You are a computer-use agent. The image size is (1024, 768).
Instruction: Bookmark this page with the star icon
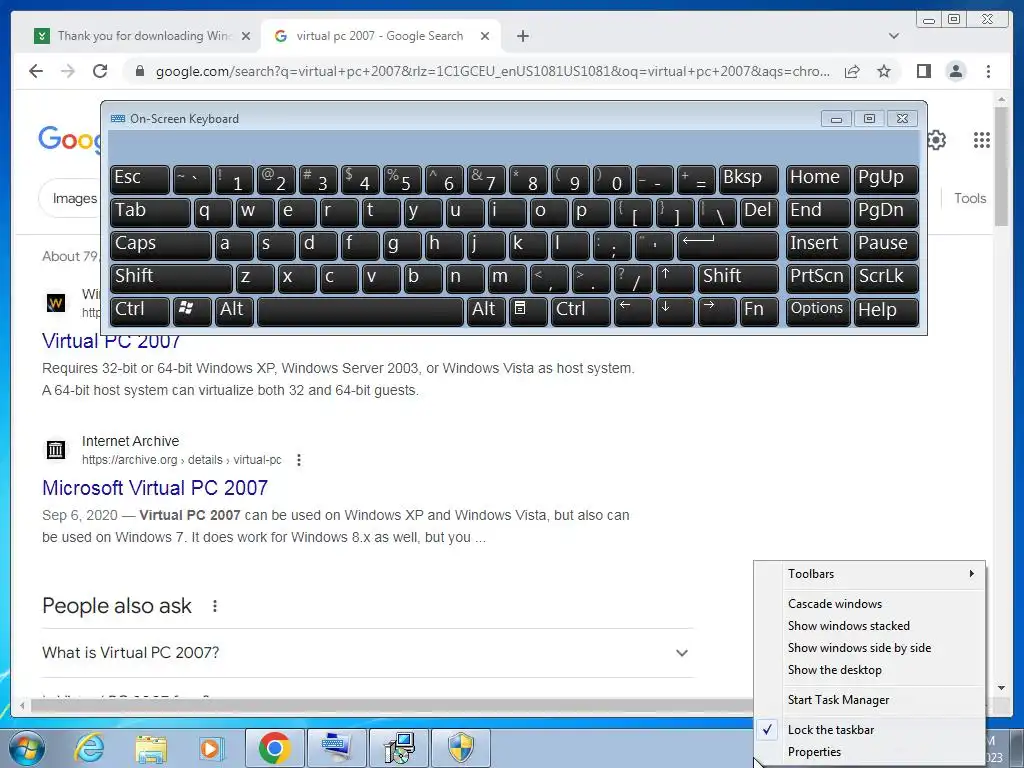click(x=884, y=71)
